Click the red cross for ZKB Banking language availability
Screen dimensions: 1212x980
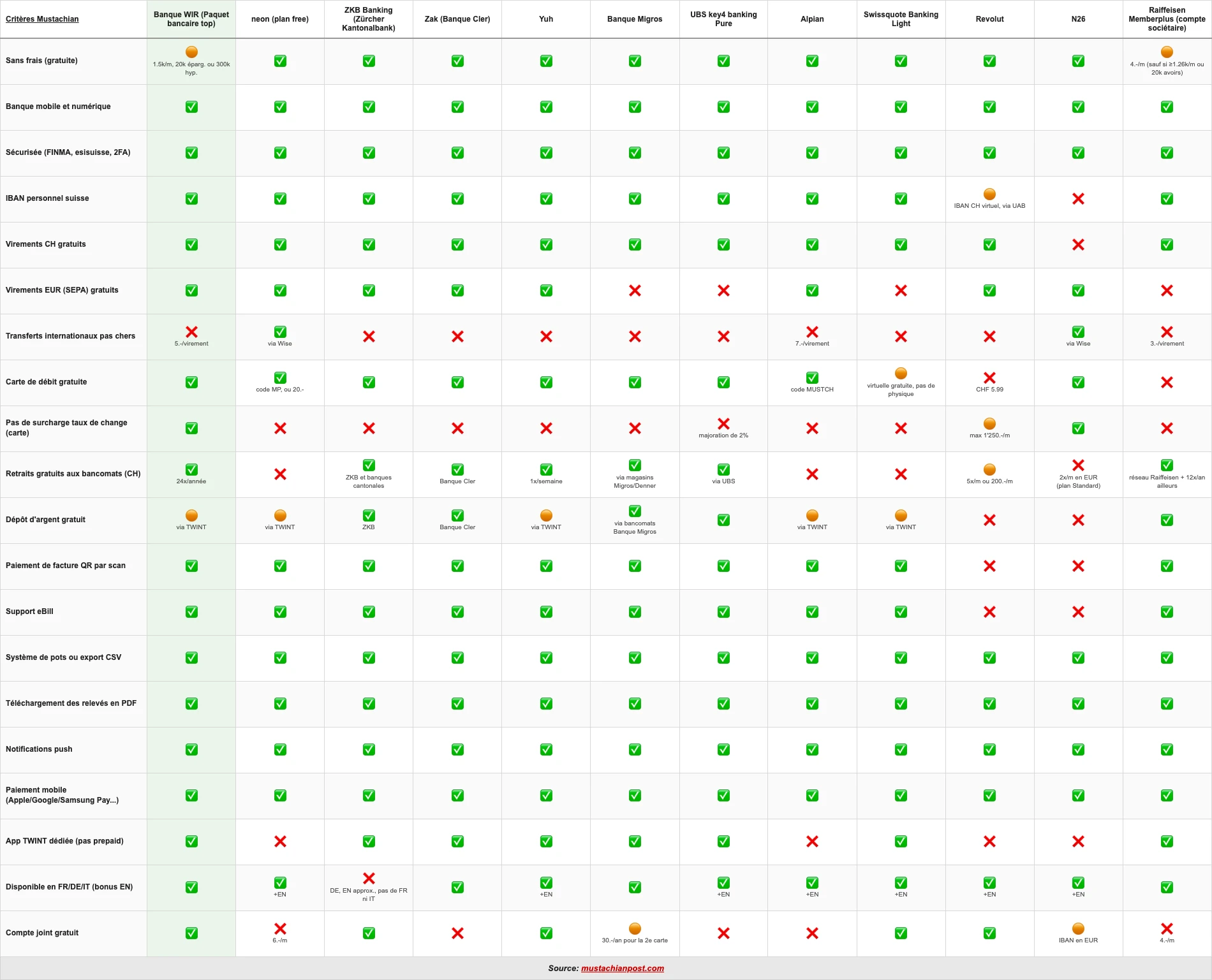click(x=369, y=879)
